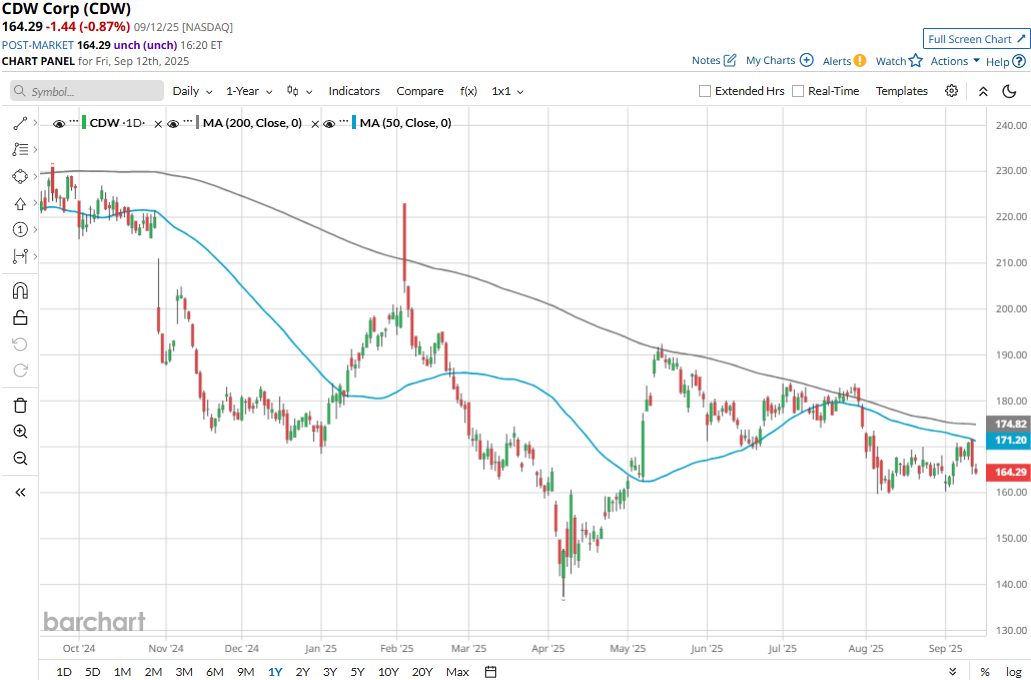1031x680 pixels.
Task: Select the 5Y time range
Action: point(357,671)
